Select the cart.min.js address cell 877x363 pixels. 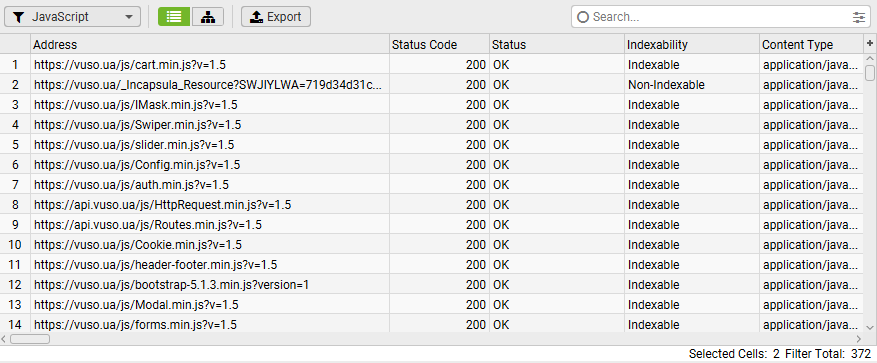click(210, 65)
